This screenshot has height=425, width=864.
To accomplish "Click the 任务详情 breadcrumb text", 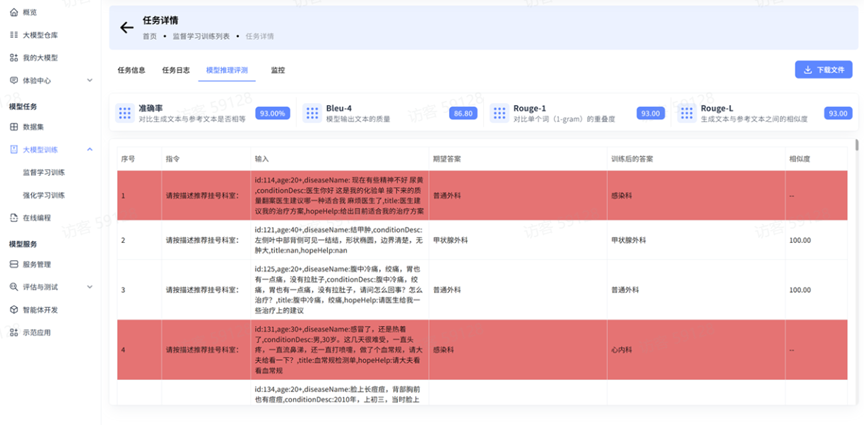I will (x=260, y=36).
